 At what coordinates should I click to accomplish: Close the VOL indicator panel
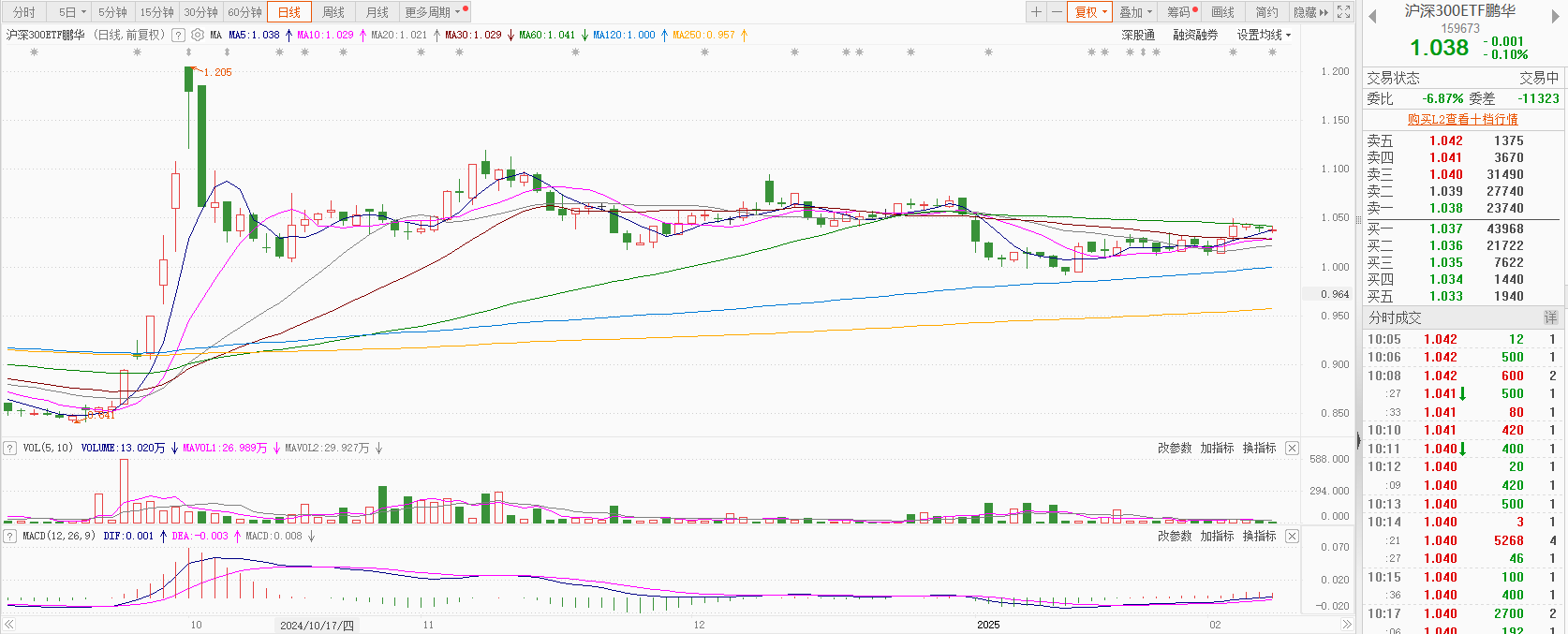click(x=1292, y=448)
